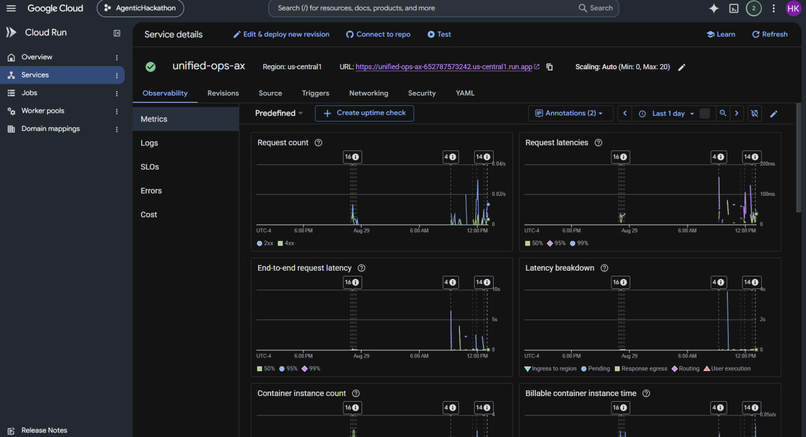This screenshot has width=806, height=437.
Task: Select the Observability tab
Action: pyautogui.click(x=165, y=93)
